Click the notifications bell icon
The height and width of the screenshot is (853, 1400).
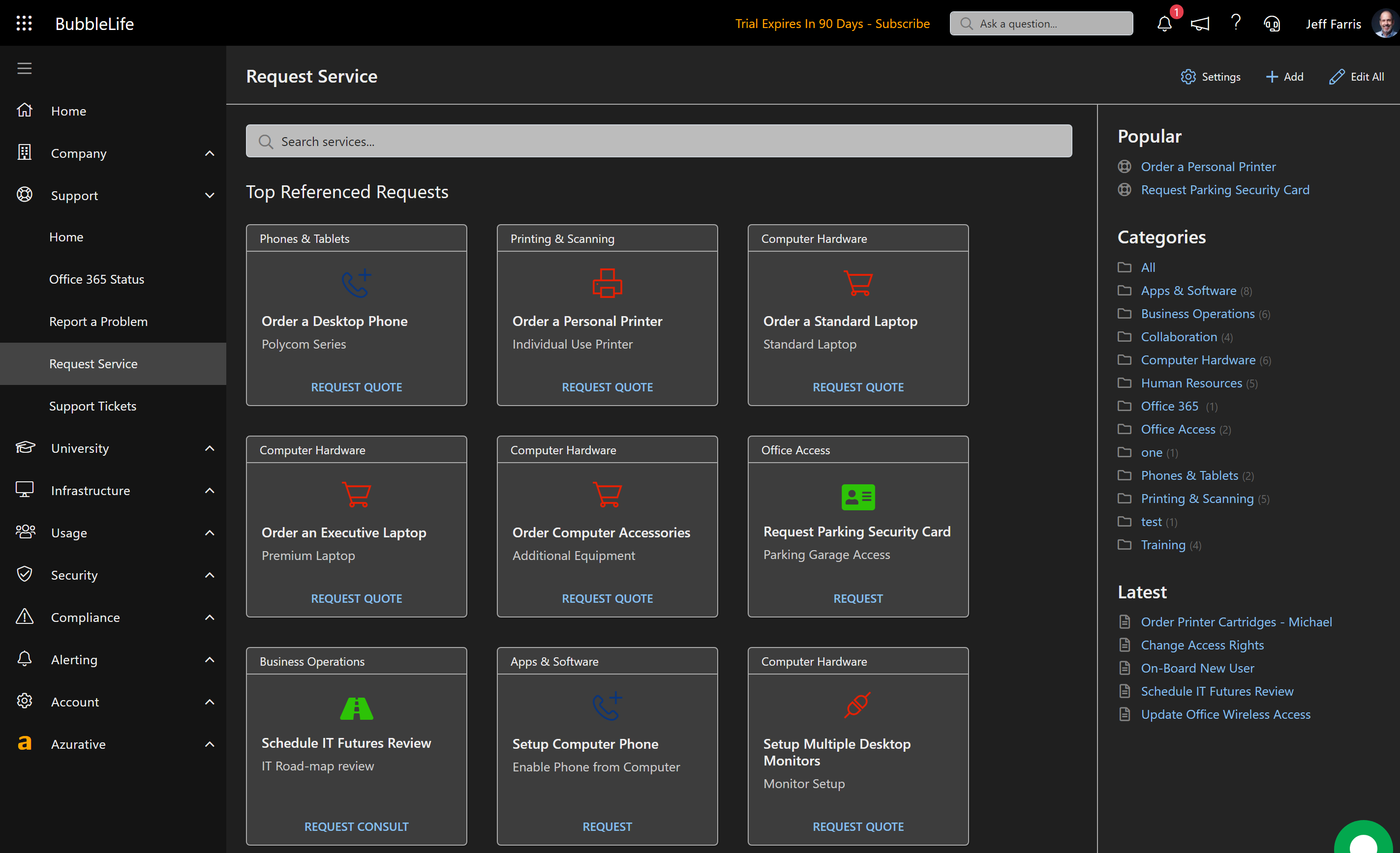point(1164,23)
